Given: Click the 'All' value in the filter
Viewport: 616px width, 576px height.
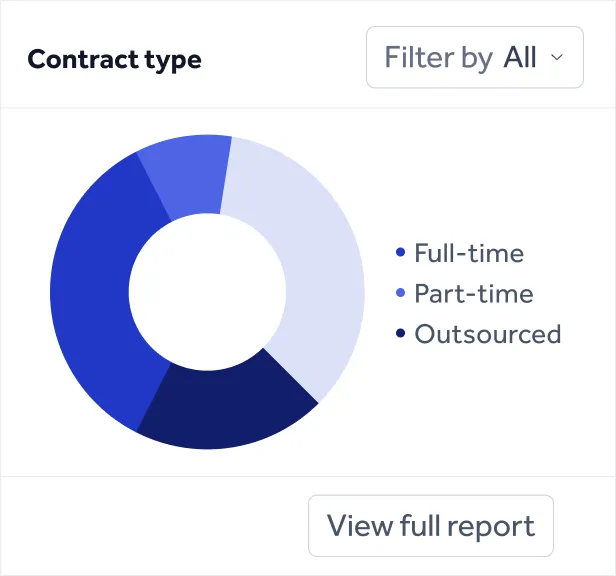Looking at the screenshot, I should [x=520, y=57].
